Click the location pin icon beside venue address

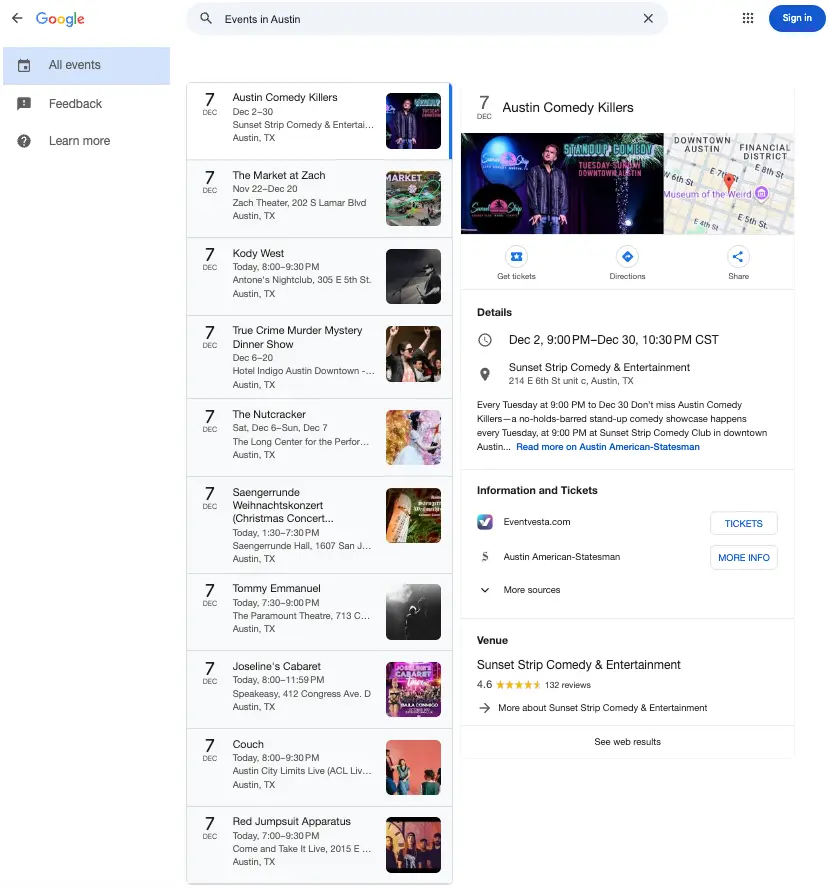pos(485,374)
